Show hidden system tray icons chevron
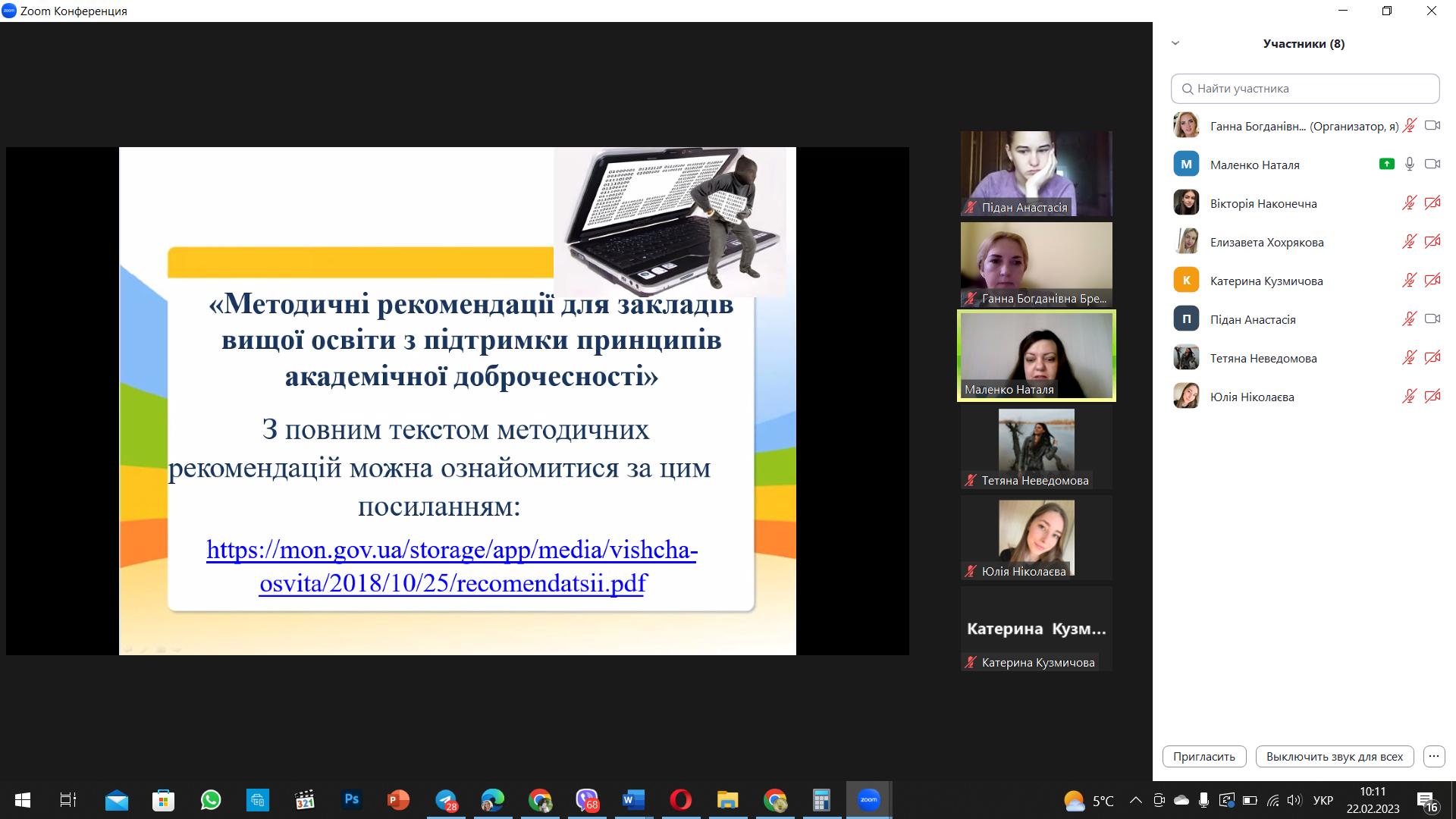 1135,800
